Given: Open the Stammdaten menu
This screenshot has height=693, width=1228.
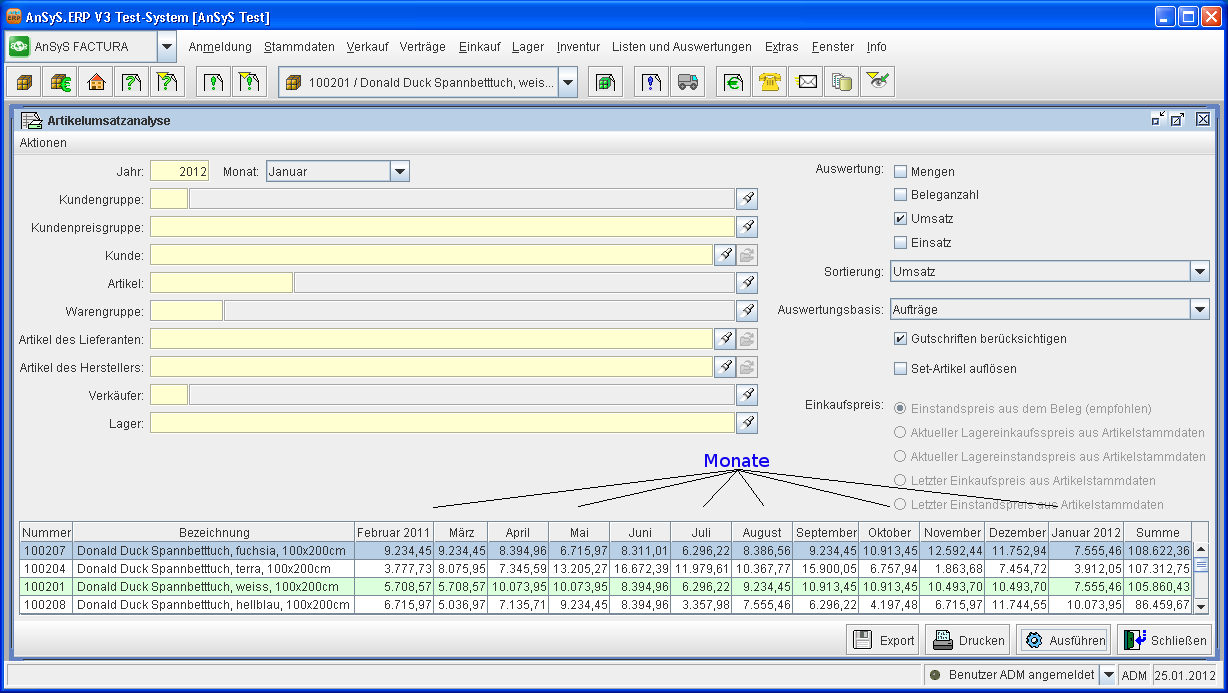Looking at the screenshot, I should coord(299,47).
